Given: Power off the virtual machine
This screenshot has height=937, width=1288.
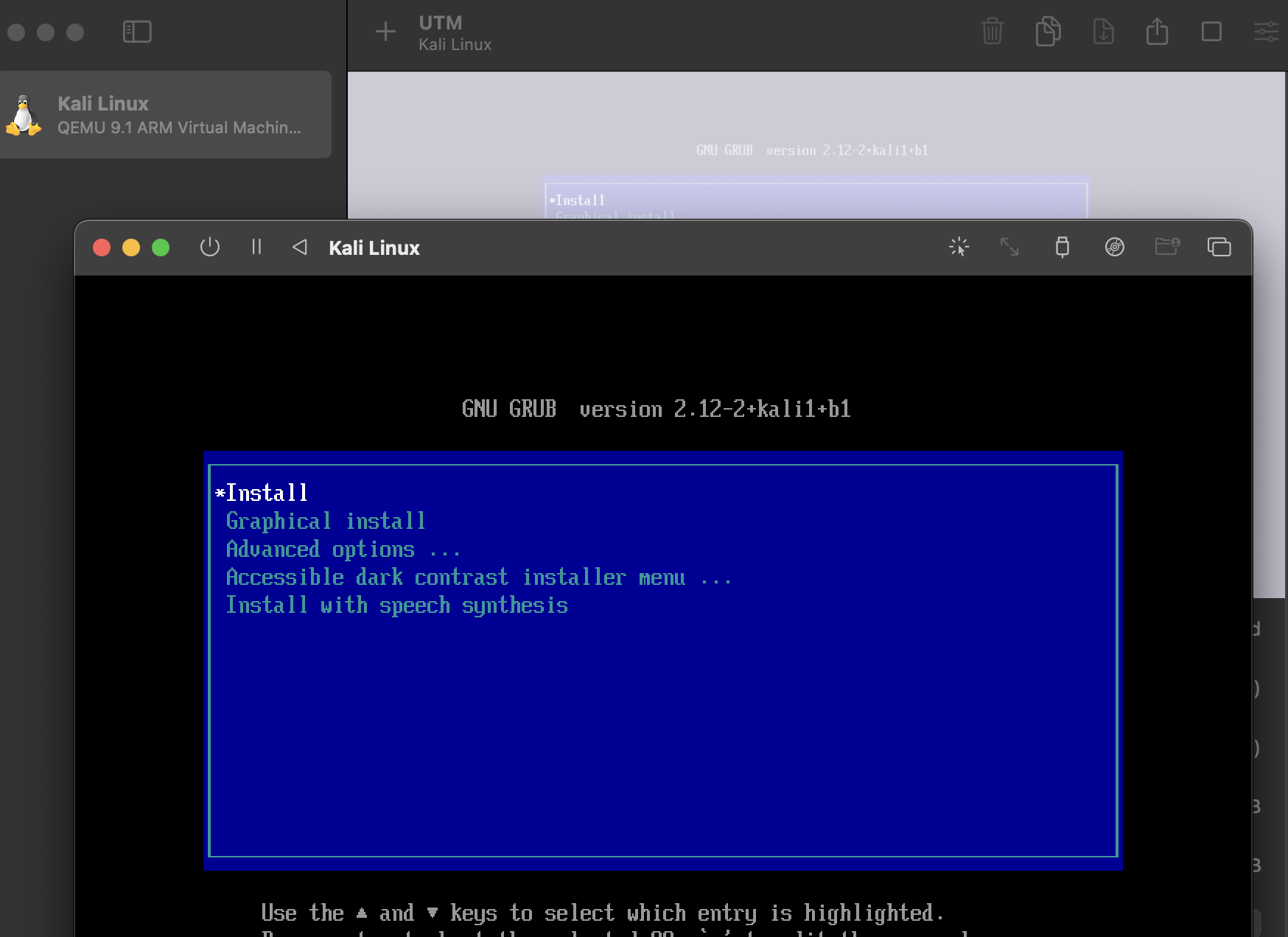Looking at the screenshot, I should (x=210, y=248).
